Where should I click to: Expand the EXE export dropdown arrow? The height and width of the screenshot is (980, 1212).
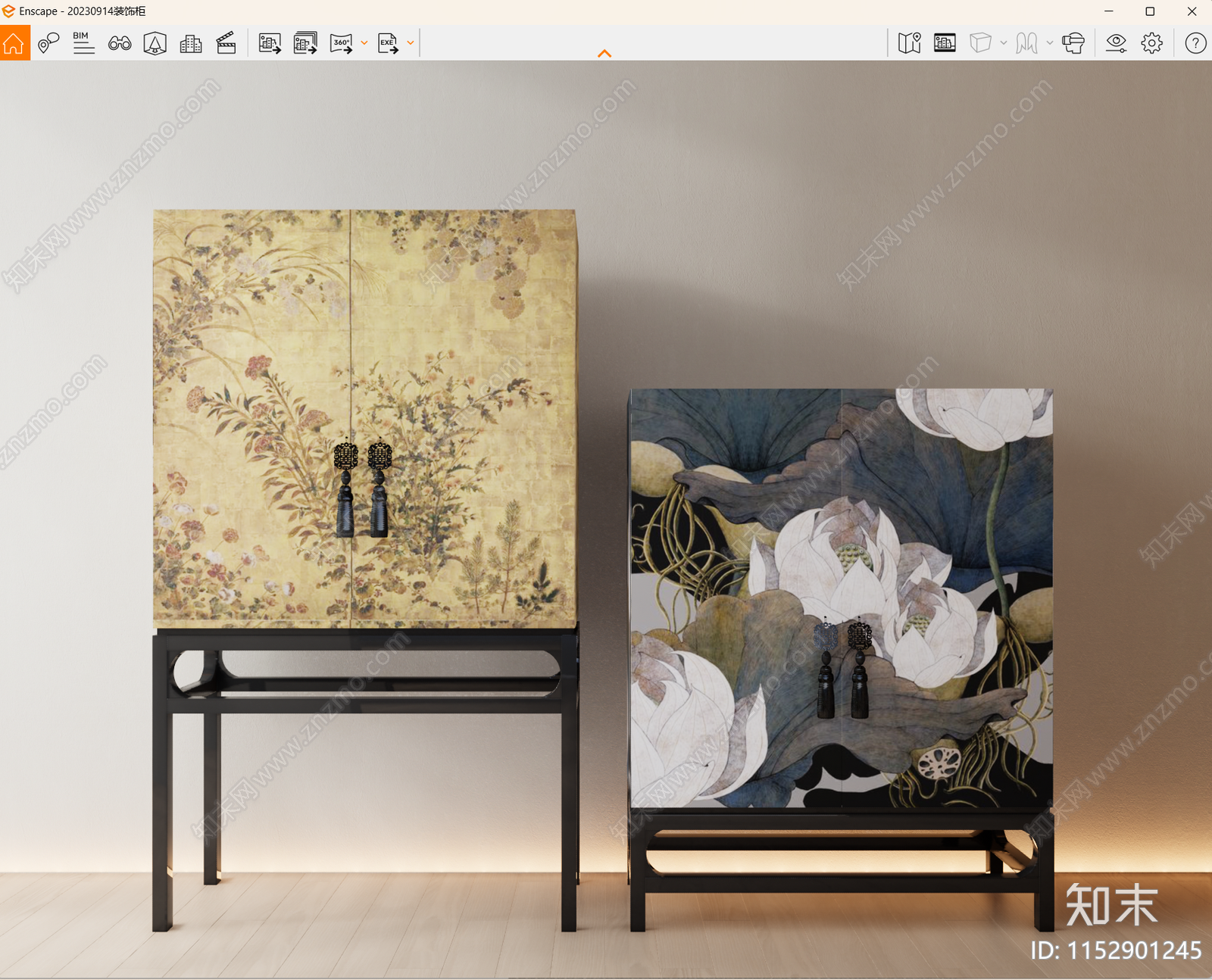(x=411, y=43)
